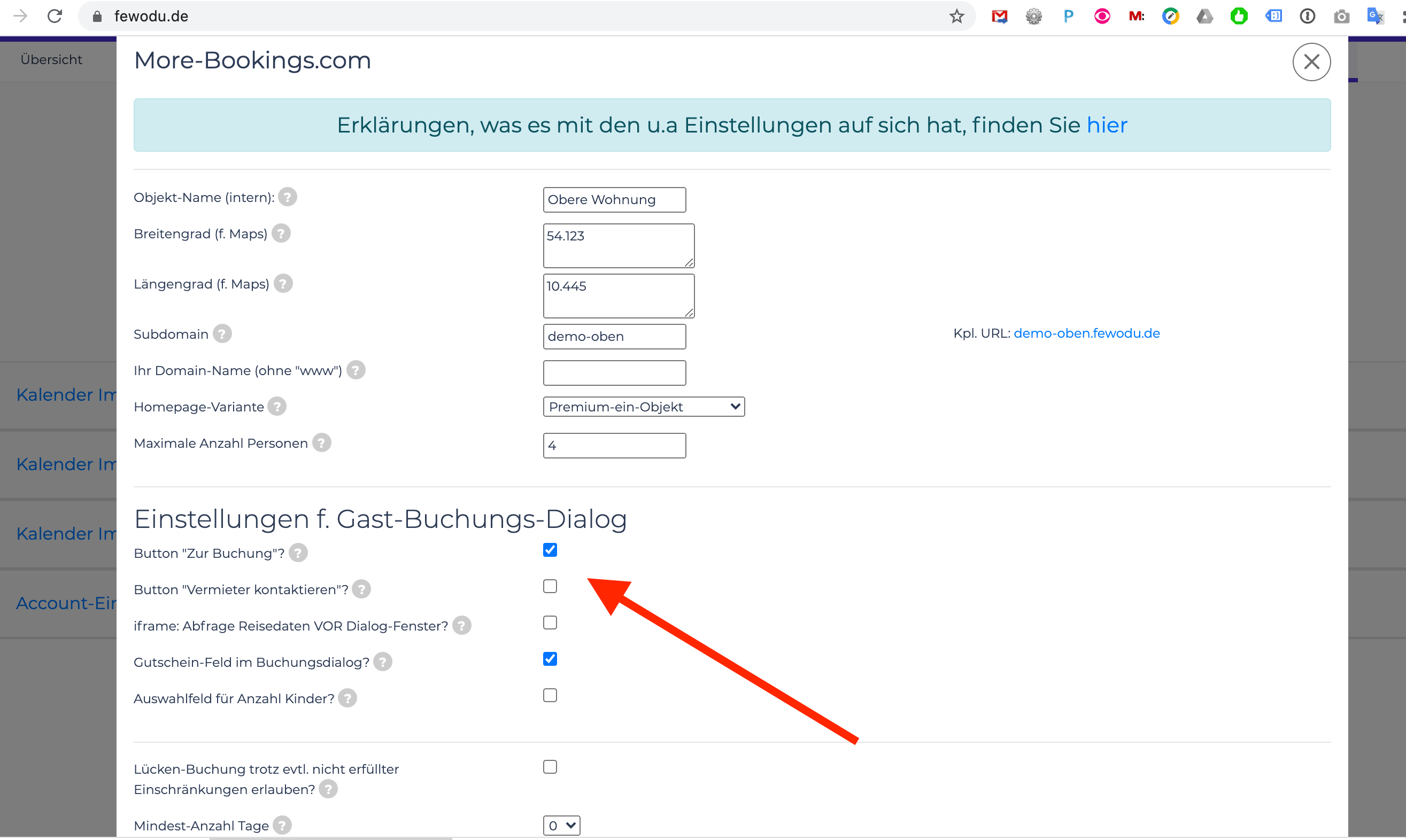Viewport: 1406px width, 840px height.
Task: Show help icon for Breitengrad
Action: pyautogui.click(x=281, y=234)
